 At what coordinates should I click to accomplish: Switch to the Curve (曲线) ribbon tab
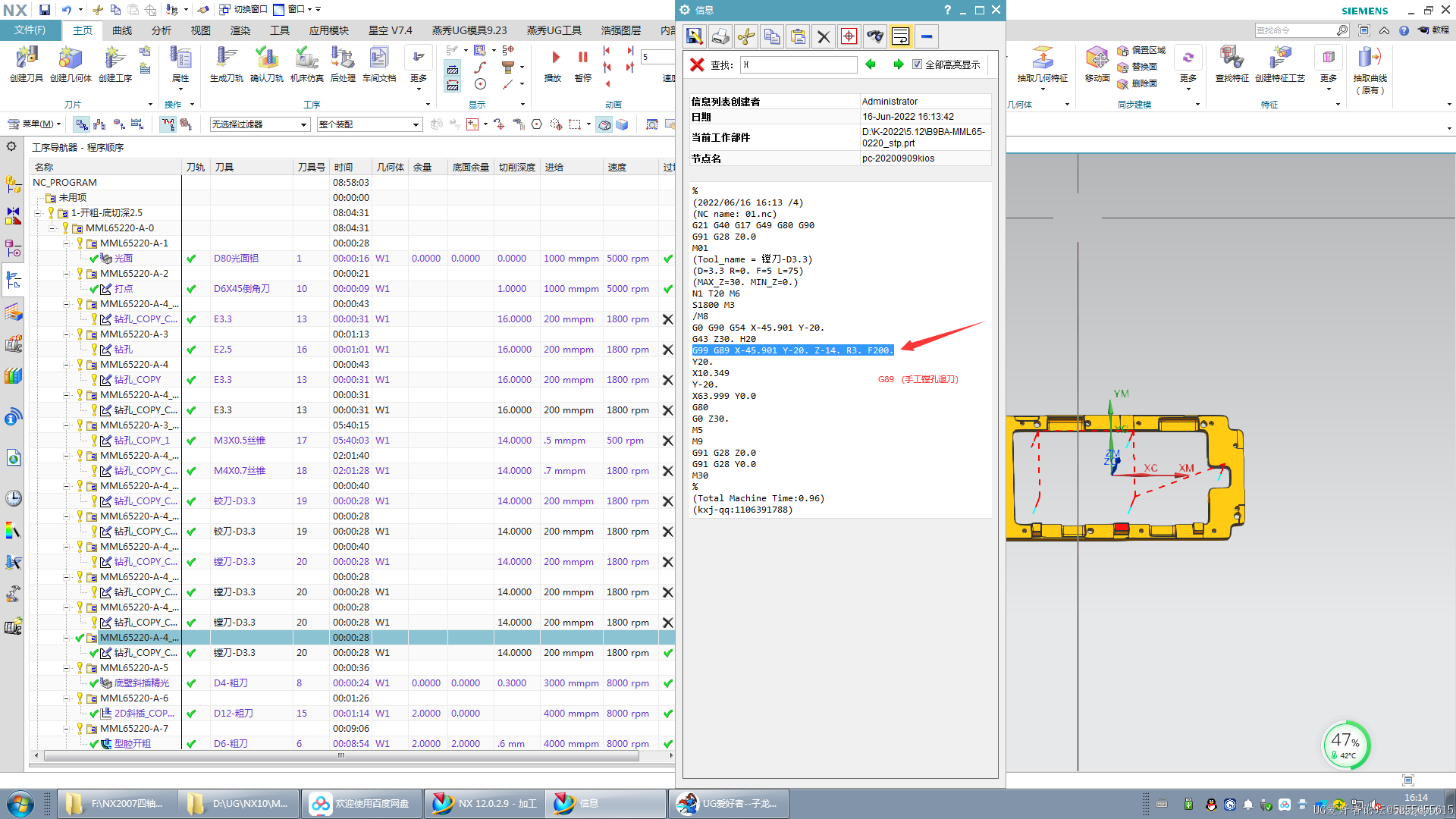122,30
